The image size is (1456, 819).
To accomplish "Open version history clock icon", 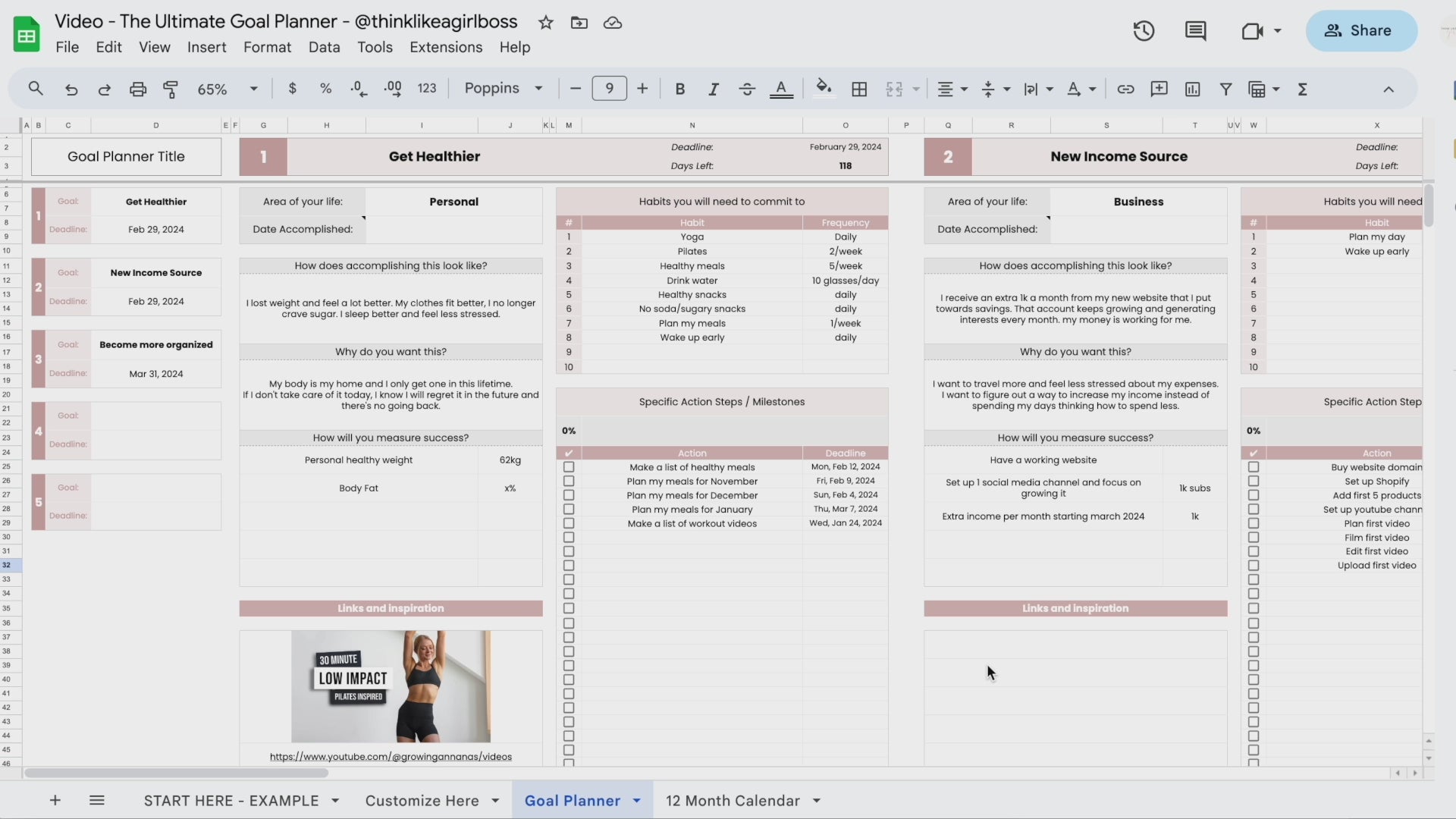I will click(x=1144, y=31).
